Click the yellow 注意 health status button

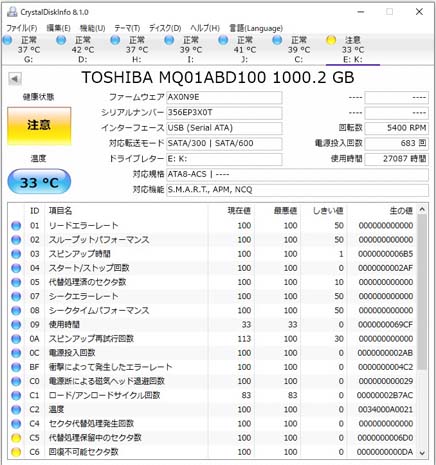pyautogui.click(x=39, y=126)
